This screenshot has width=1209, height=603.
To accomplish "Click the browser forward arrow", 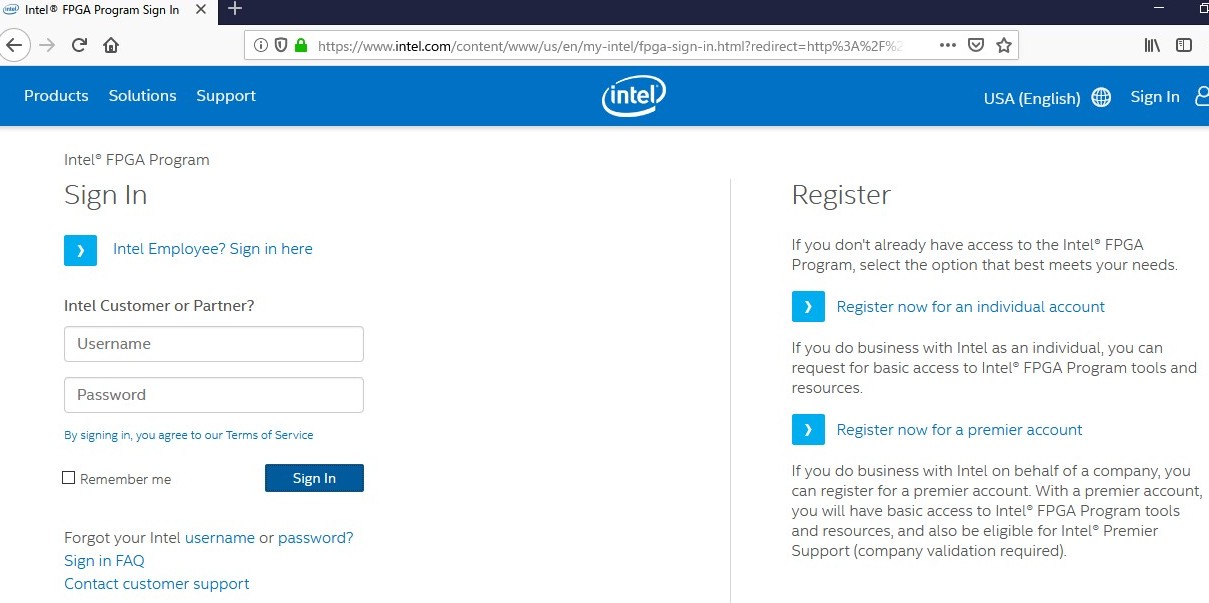I will click(x=47, y=45).
